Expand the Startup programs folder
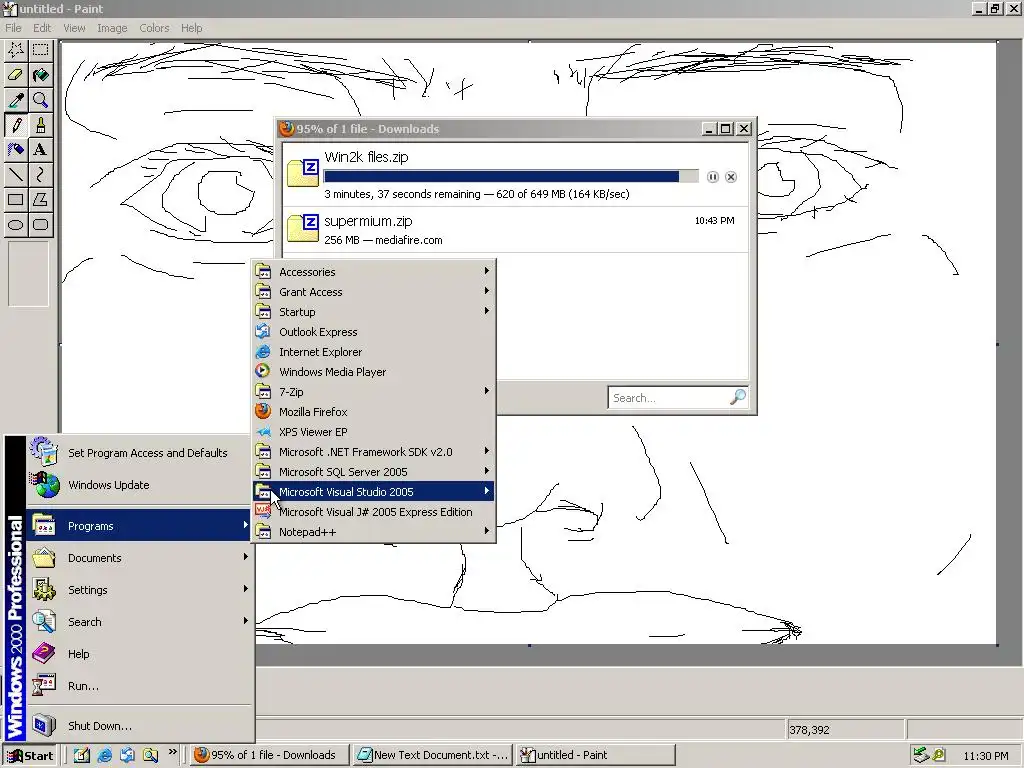 (x=374, y=312)
